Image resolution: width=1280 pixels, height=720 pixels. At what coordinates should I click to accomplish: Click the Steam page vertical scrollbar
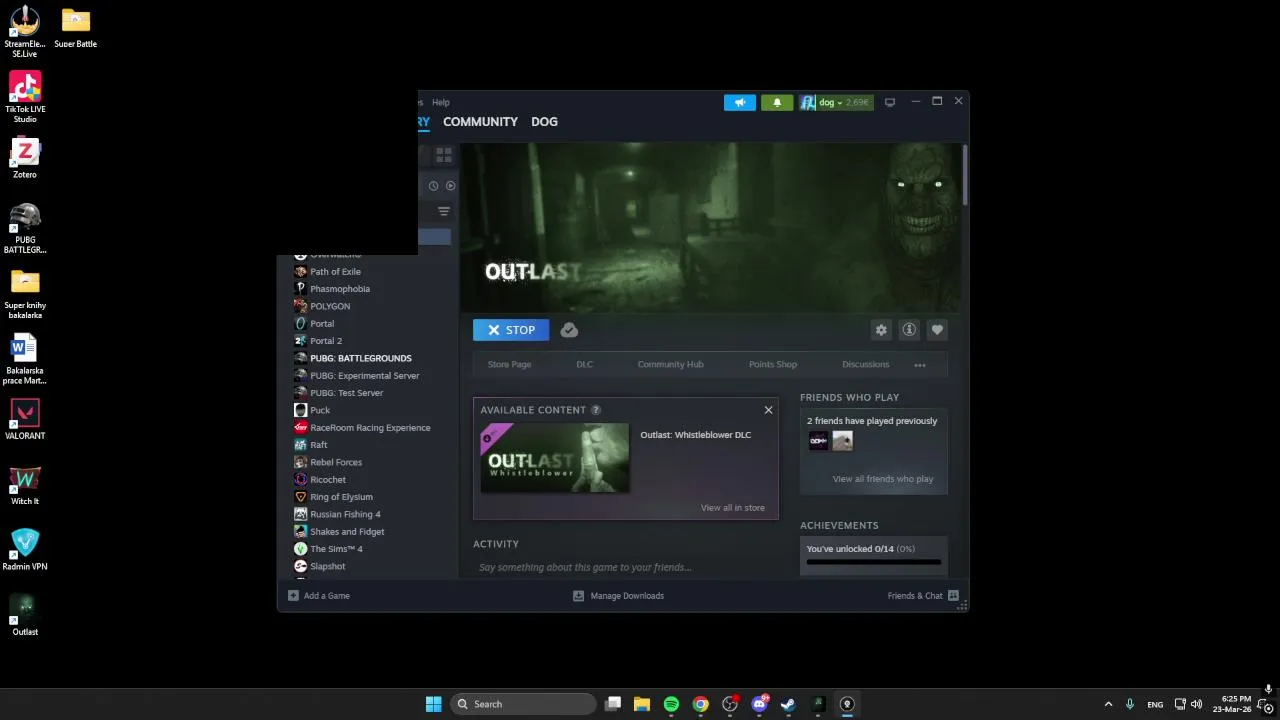click(x=964, y=176)
